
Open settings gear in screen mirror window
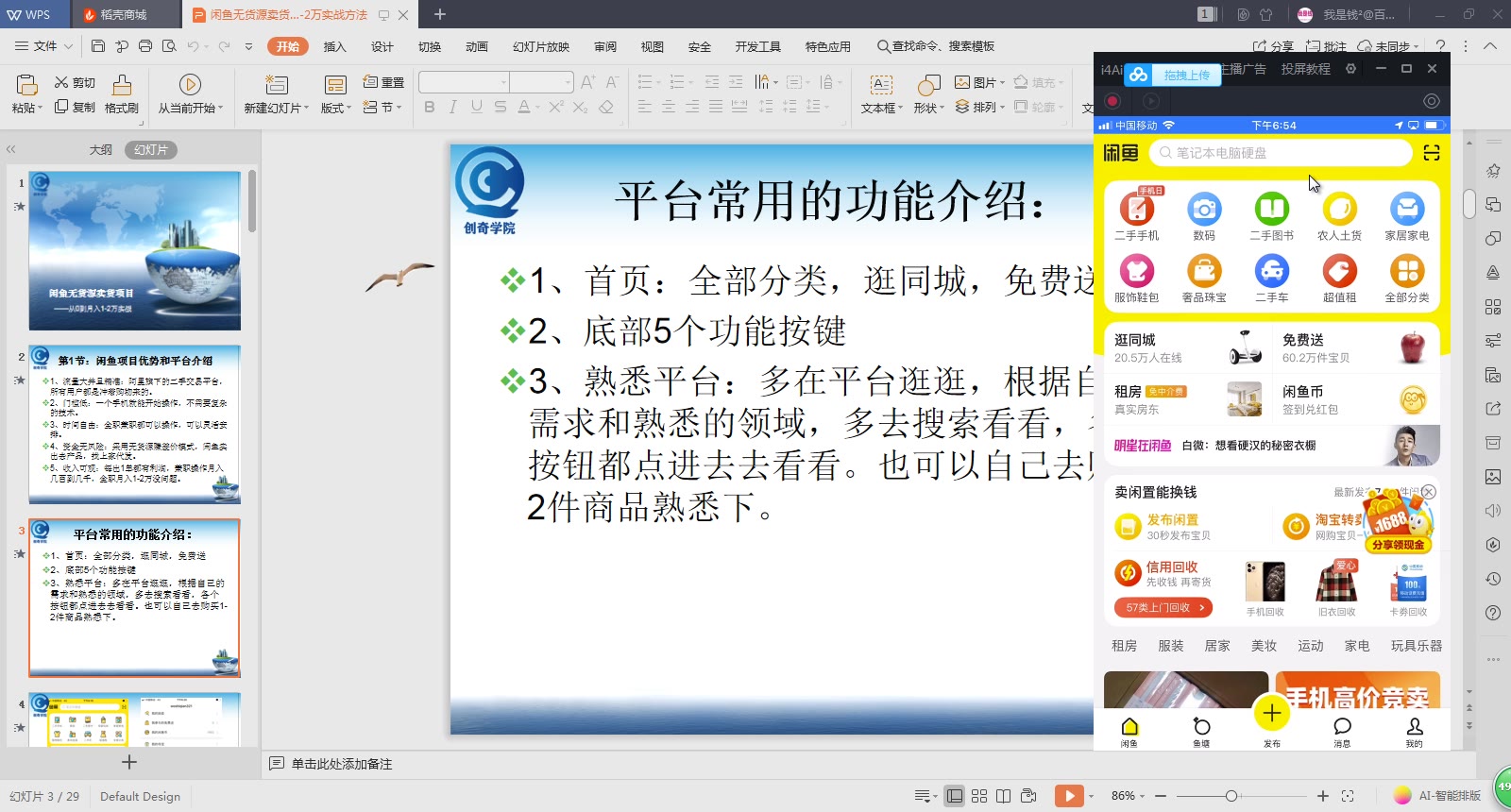1350,69
